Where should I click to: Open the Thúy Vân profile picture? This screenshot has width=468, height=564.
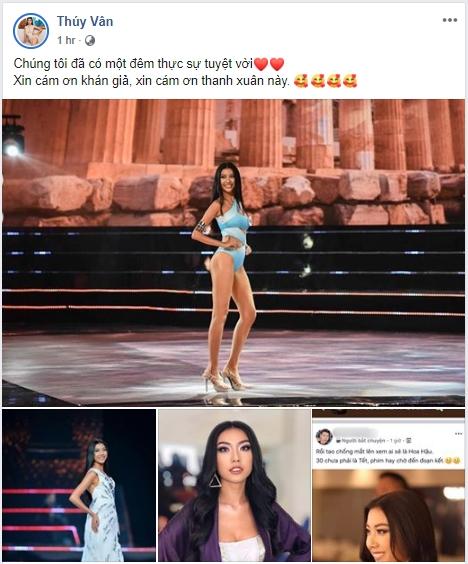[x=31, y=31]
